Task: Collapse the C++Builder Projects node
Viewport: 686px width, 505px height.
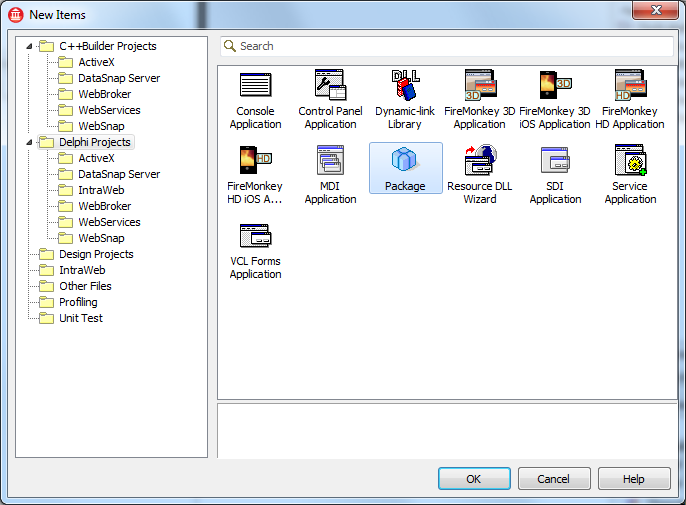Action: click(29, 46)
